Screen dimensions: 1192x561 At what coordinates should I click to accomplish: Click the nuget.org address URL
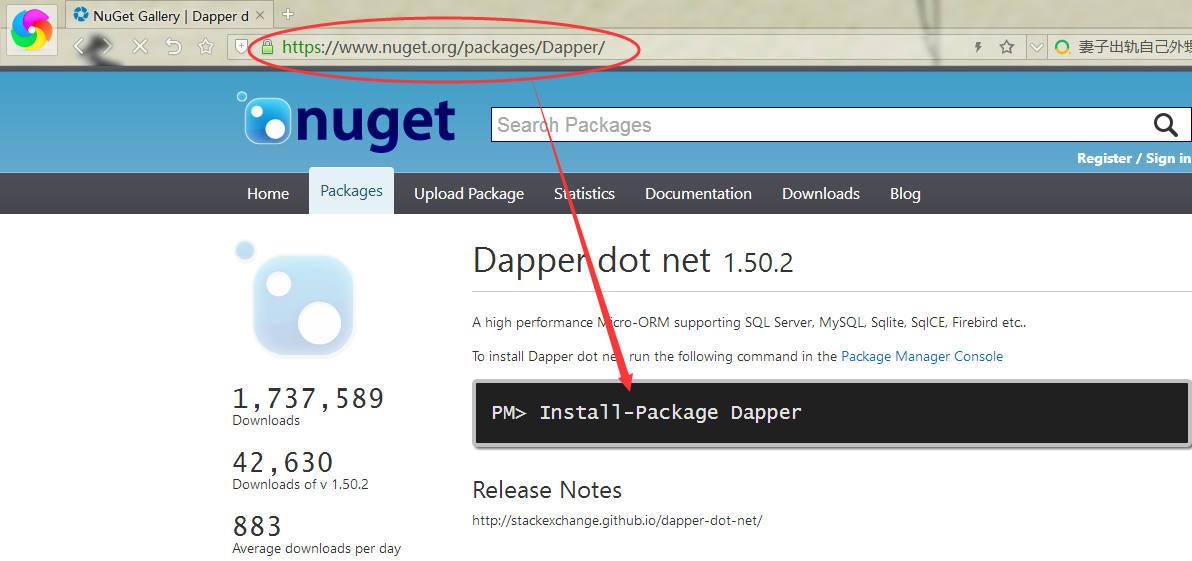pyautogui.click(x=443, y=48)
